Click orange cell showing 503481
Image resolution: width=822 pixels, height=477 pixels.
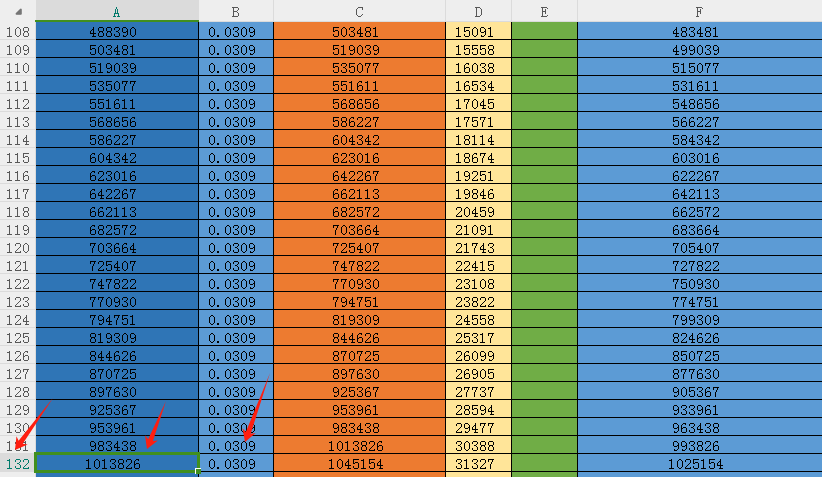point(359,32)
